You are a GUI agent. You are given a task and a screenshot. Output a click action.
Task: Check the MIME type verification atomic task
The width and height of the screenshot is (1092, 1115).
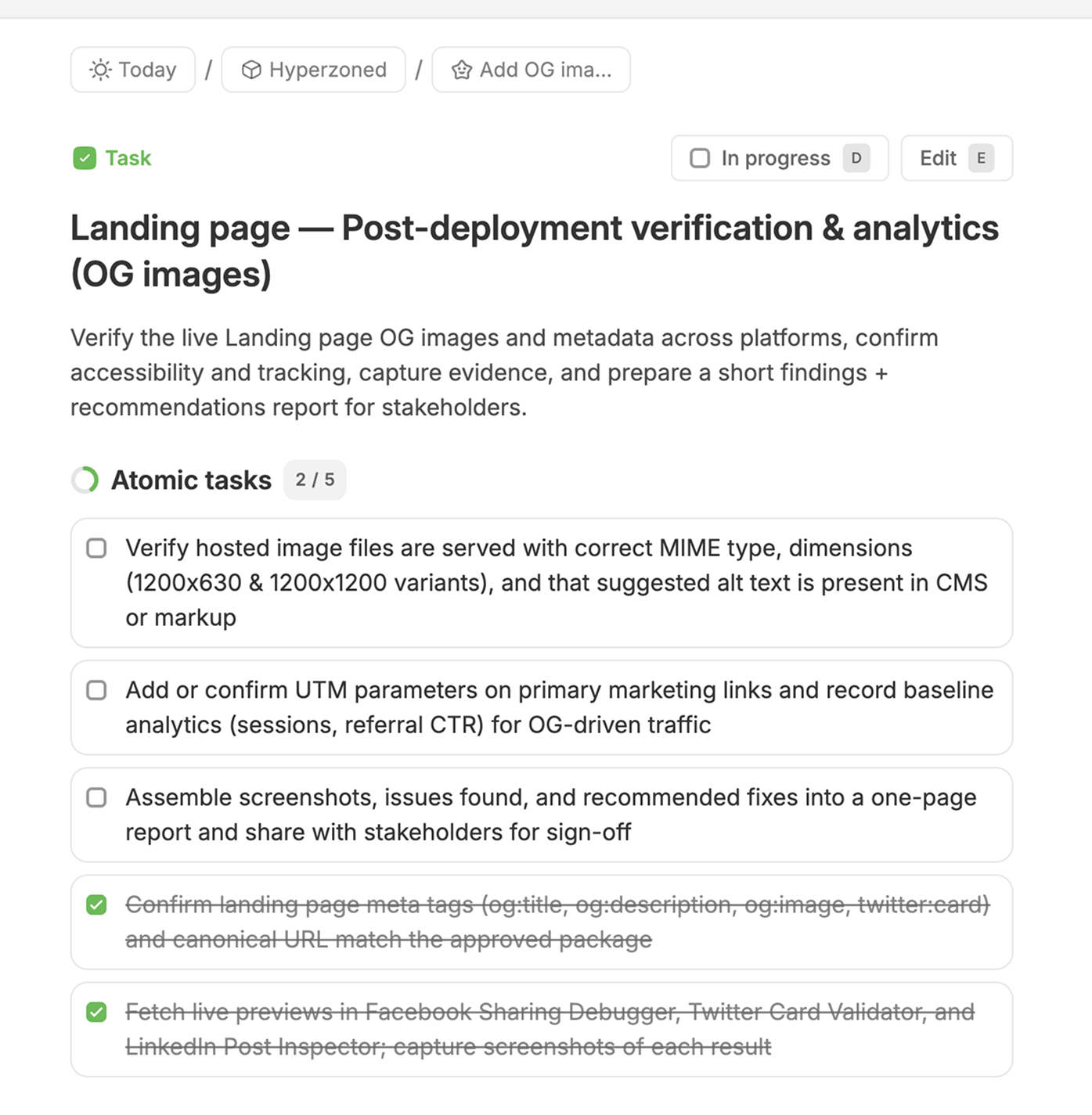click(x=97, y=548)
